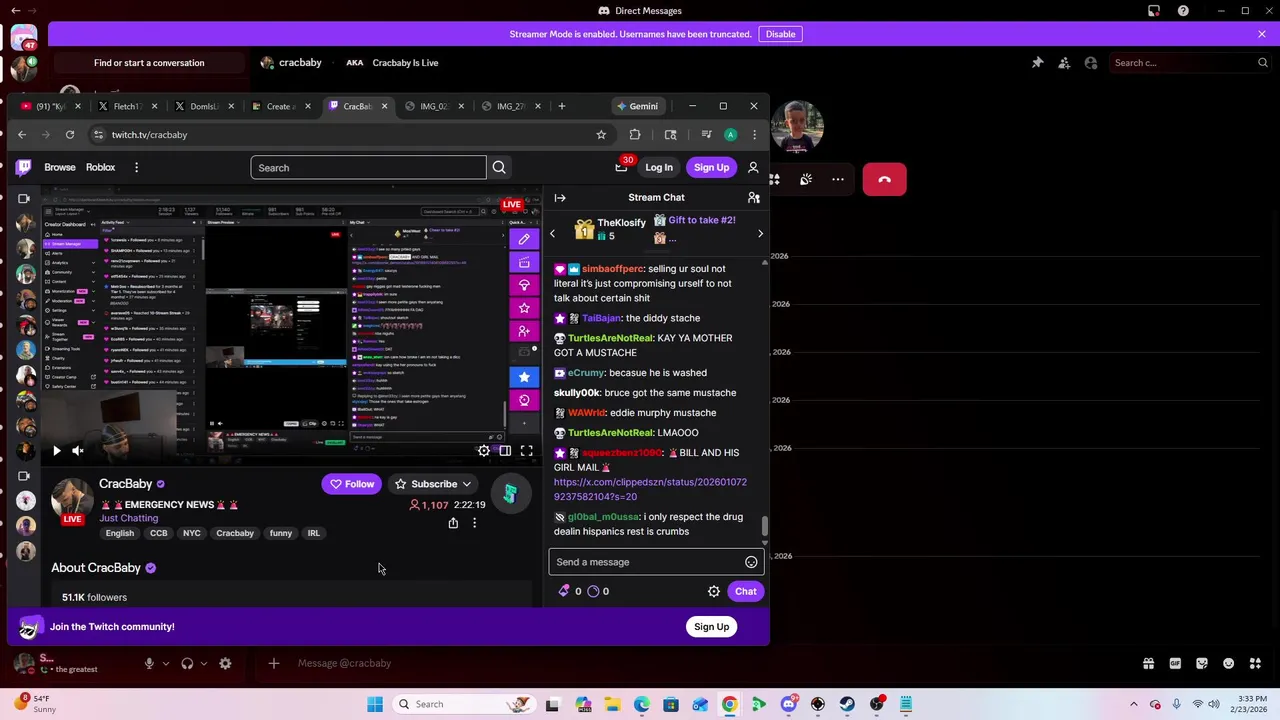Bookmark this page with the star icon
This screenshot has height=720, width=1280.
coord(601,135)
